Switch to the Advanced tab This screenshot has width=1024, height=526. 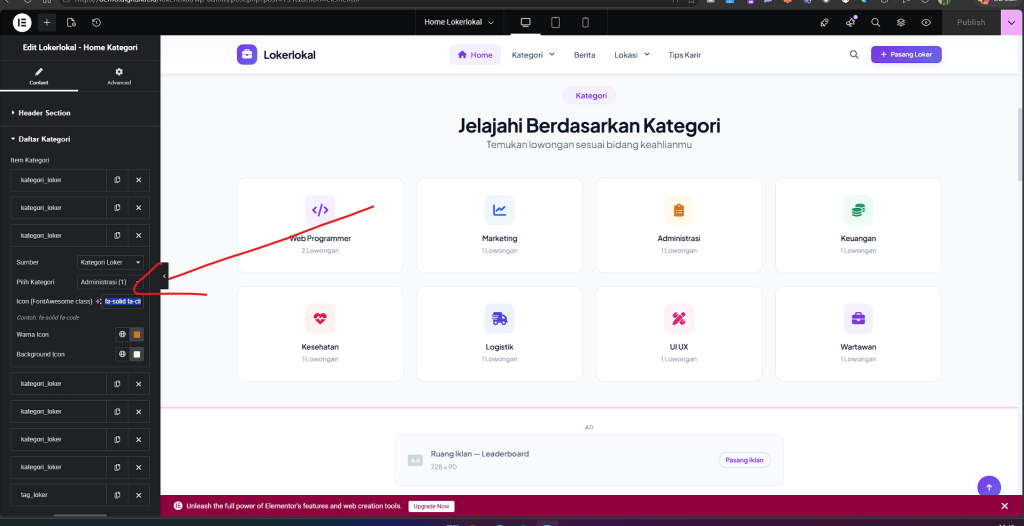pos(119,76)
